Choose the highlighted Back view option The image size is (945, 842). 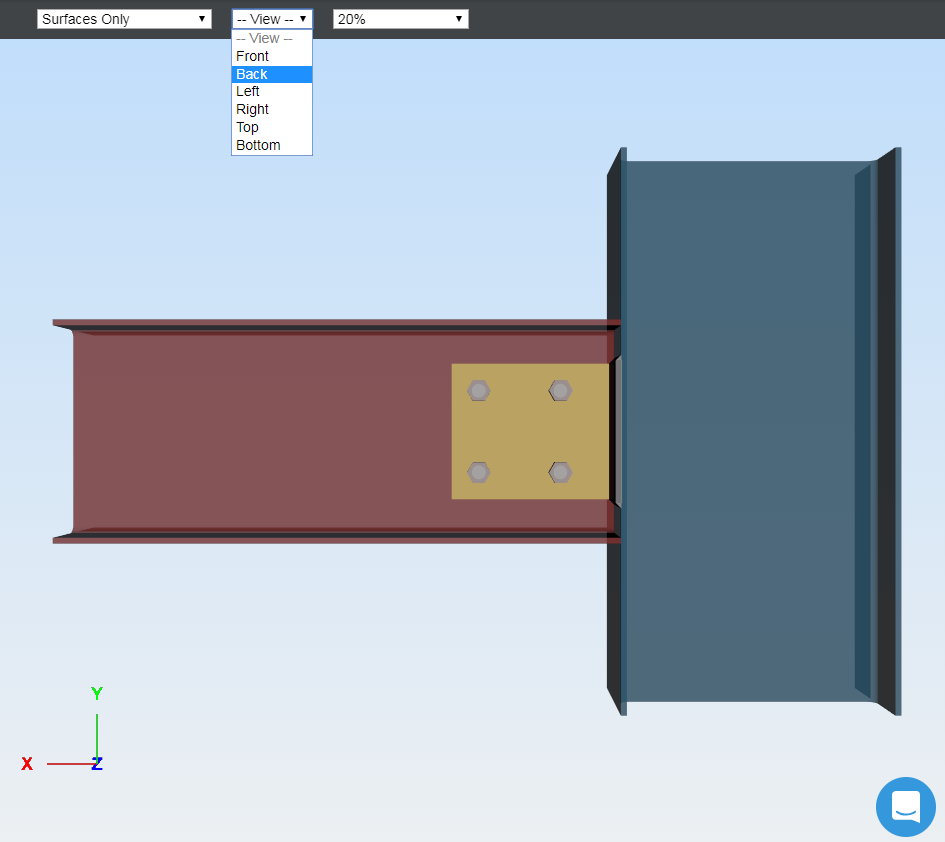coord(272,74)
